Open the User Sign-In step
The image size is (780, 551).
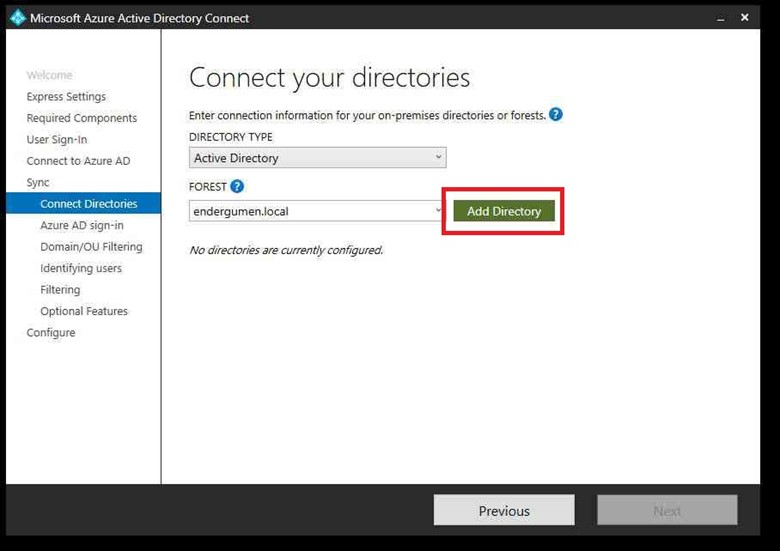pyautogui.click(x=57, y=140)
